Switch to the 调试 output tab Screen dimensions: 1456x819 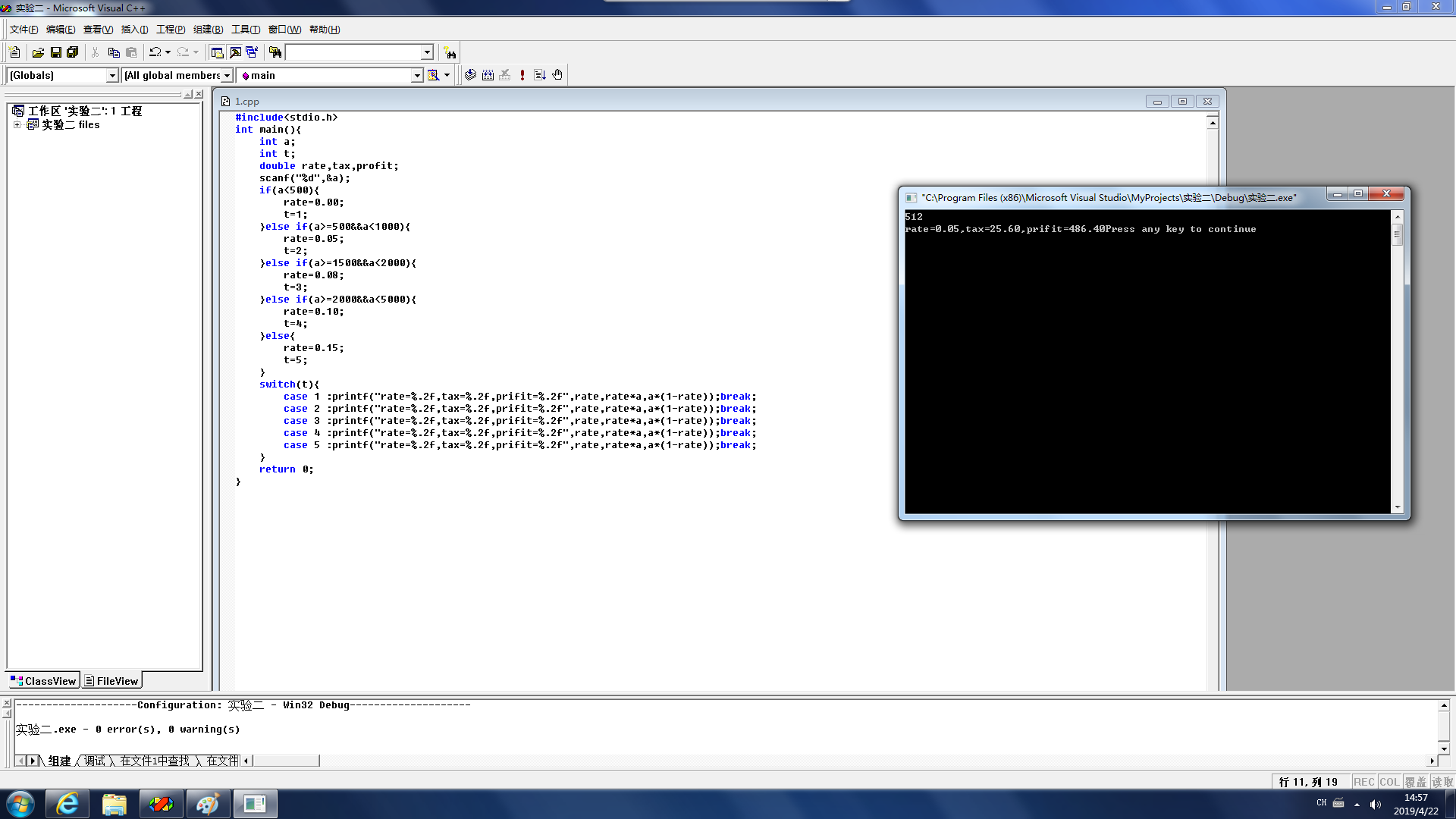(x=95, y=761)
